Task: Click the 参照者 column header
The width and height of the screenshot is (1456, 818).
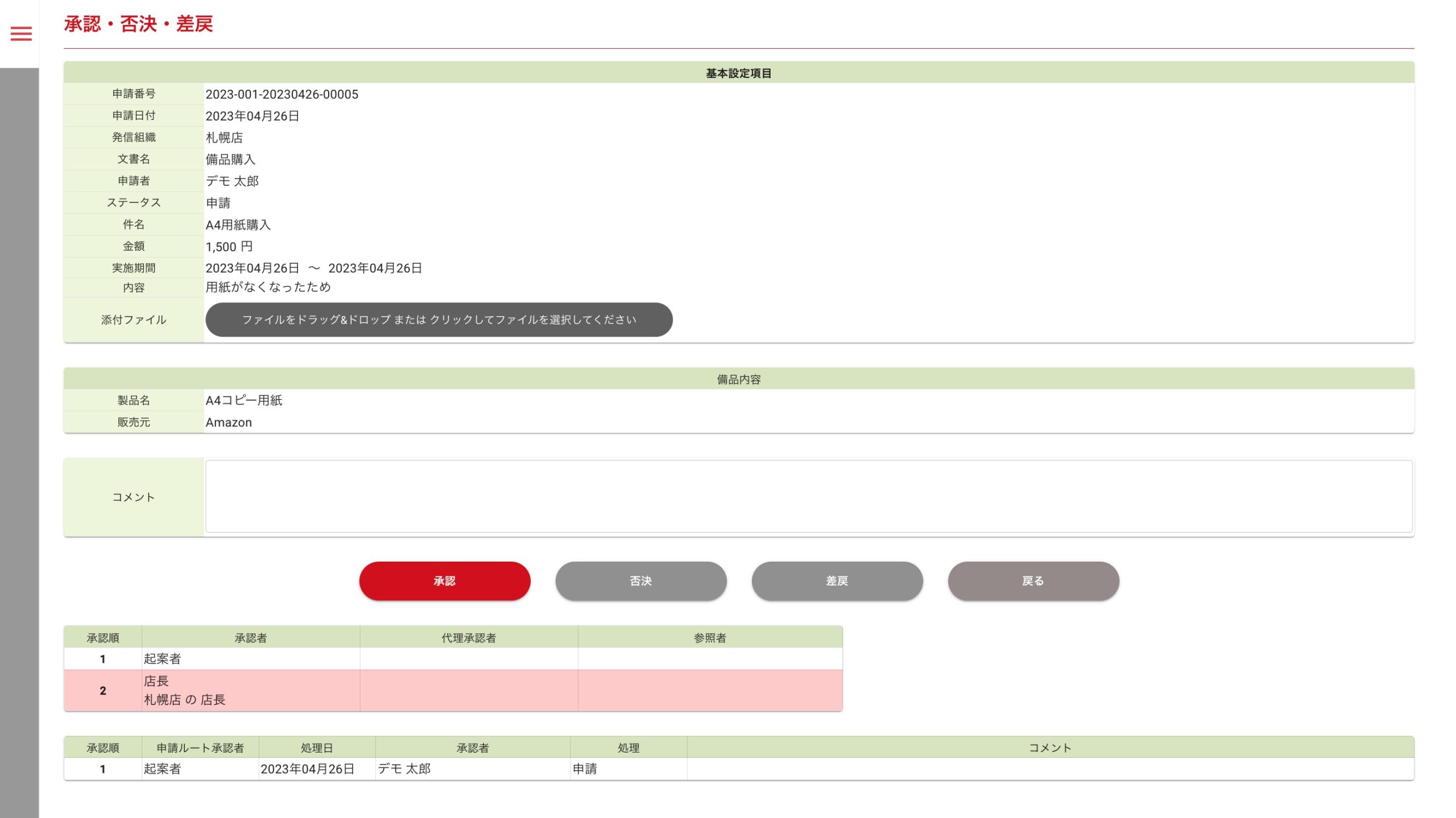Action: (x=709, y=637)
